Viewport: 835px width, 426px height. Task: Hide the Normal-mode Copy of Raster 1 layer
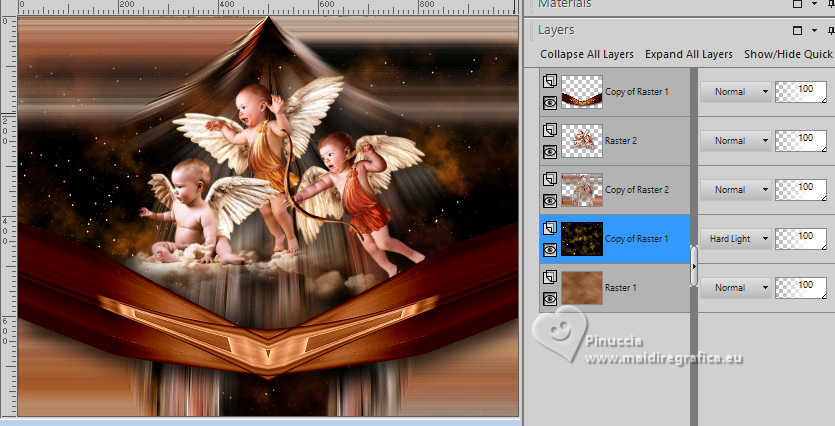coord(550,102)
